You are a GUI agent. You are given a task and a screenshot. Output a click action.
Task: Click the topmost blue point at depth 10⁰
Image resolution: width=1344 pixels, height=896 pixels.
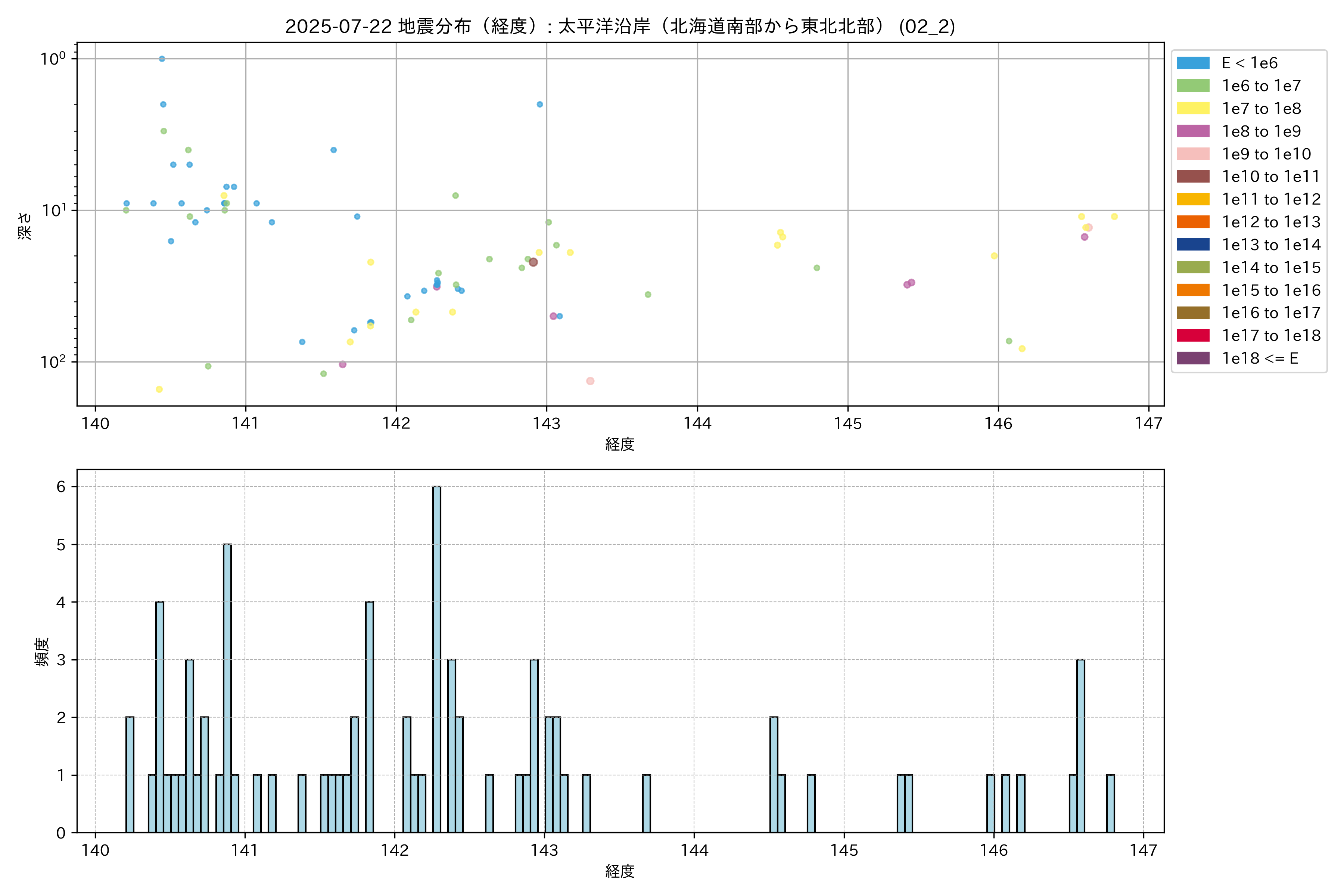coord(162,59)
